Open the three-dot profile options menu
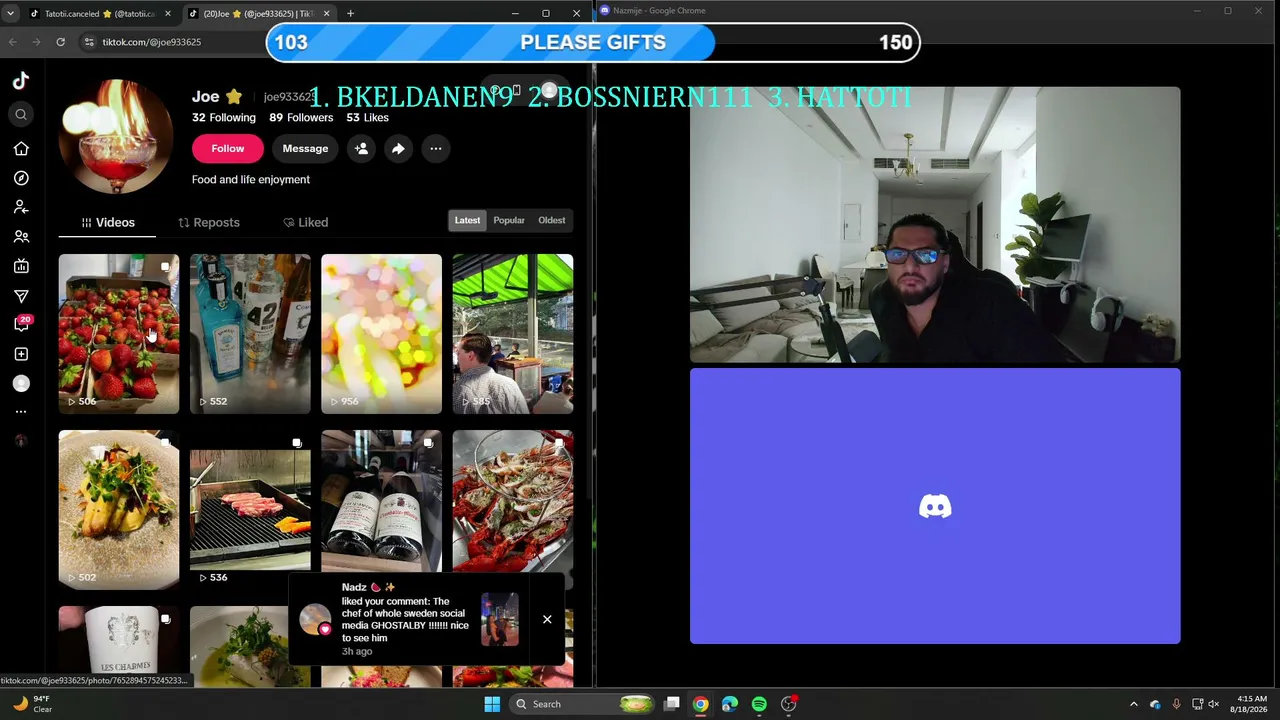The height and width of the screenshot is (720, 1280). [x=436, y=149]
